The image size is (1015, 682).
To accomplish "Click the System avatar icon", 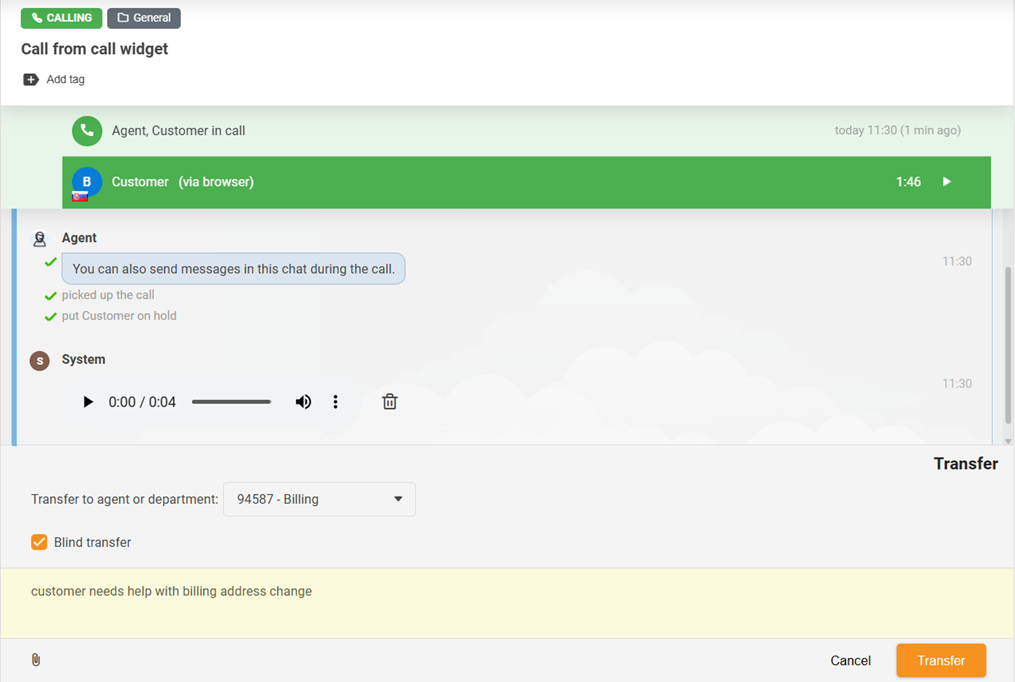I will (39, 360).
